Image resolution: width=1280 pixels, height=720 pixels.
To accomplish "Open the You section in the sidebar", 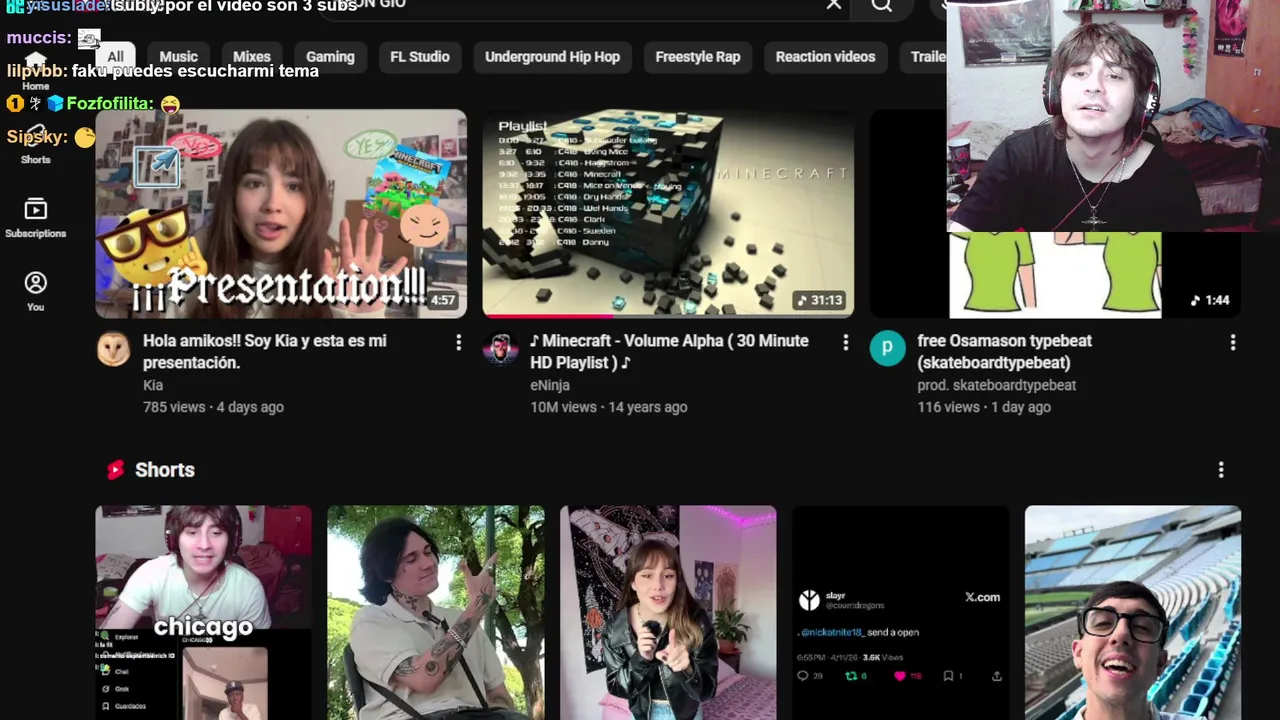I will click(36, 292).
